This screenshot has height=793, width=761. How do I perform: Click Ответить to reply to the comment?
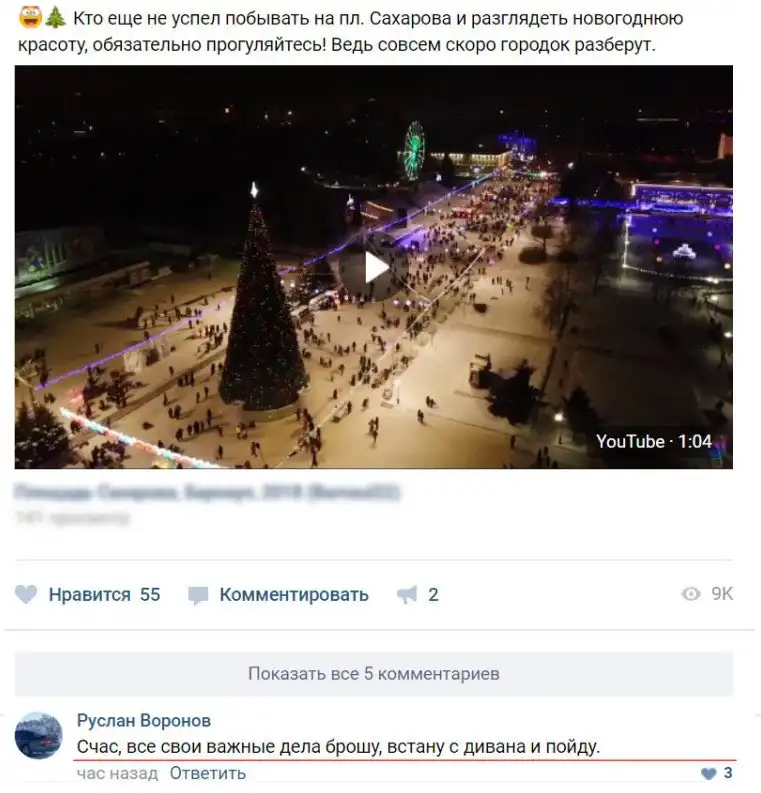point(207,773)
